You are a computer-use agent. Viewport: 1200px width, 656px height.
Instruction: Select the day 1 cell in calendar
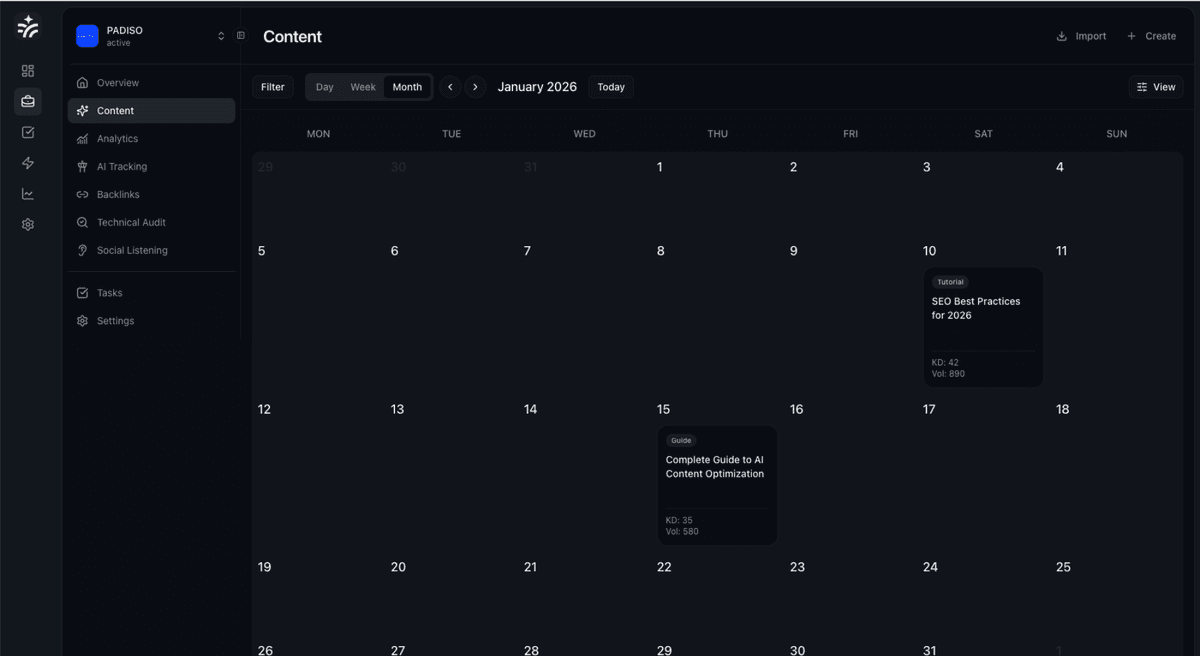717,194
